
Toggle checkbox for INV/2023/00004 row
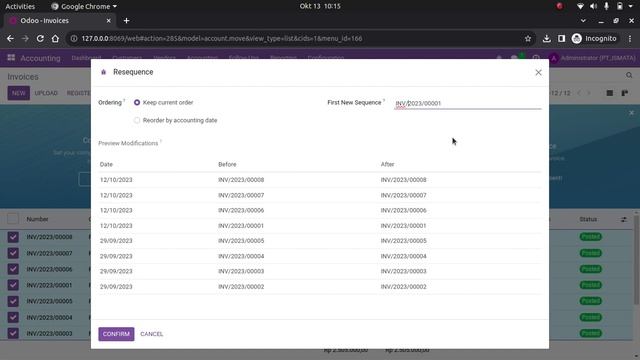pyautogui.click(x=13, y=317)
